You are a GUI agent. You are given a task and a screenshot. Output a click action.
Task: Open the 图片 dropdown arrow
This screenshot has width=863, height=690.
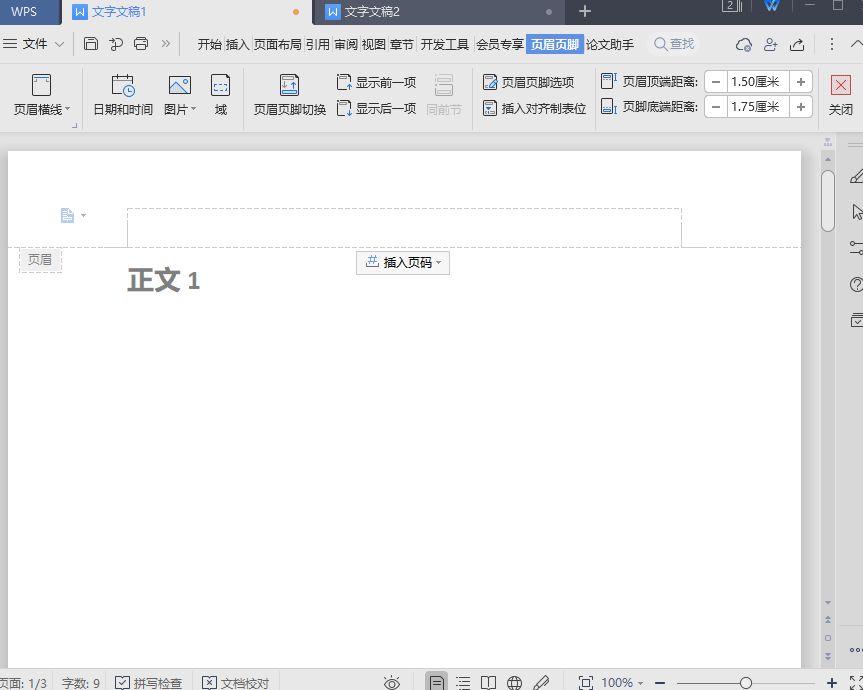point(193,109)
